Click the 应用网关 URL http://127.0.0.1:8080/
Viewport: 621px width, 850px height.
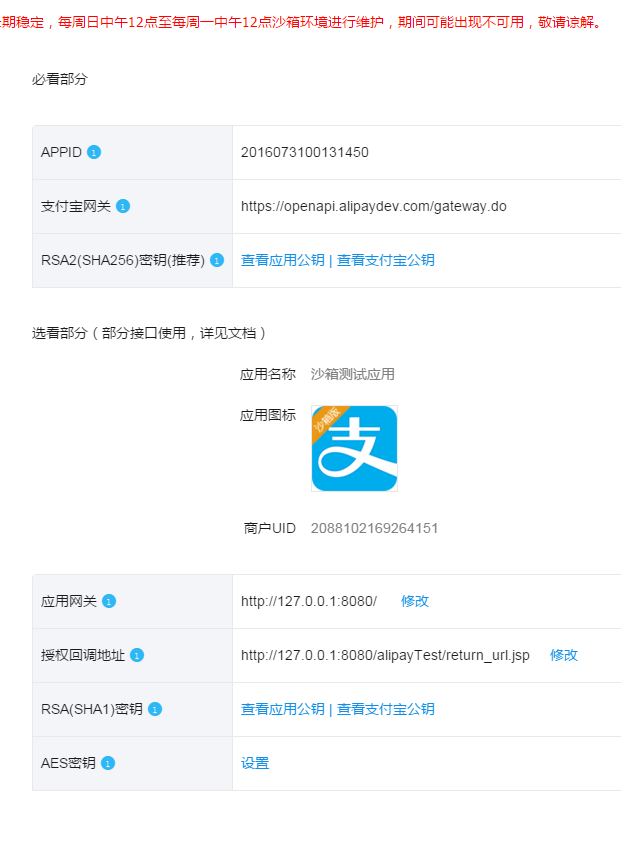tap(309, 601)
